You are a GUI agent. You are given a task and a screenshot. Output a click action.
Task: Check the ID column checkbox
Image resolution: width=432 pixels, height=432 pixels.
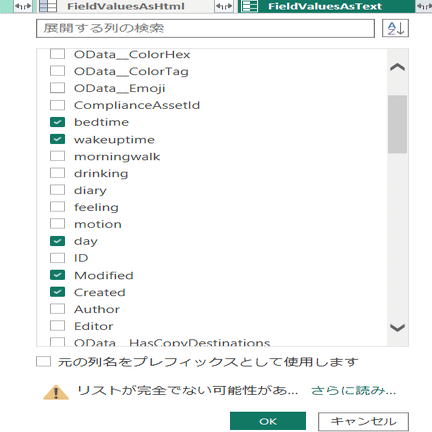[57, 258]
